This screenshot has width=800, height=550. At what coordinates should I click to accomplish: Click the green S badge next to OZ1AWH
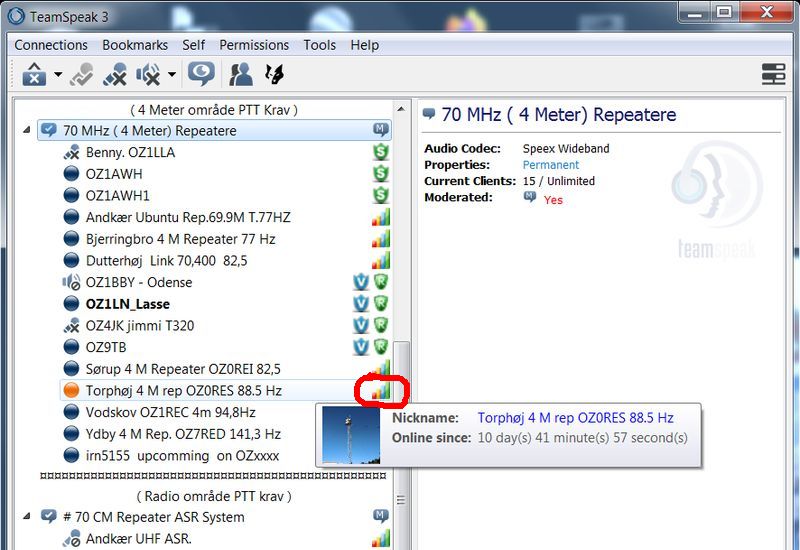coord(381,173)
